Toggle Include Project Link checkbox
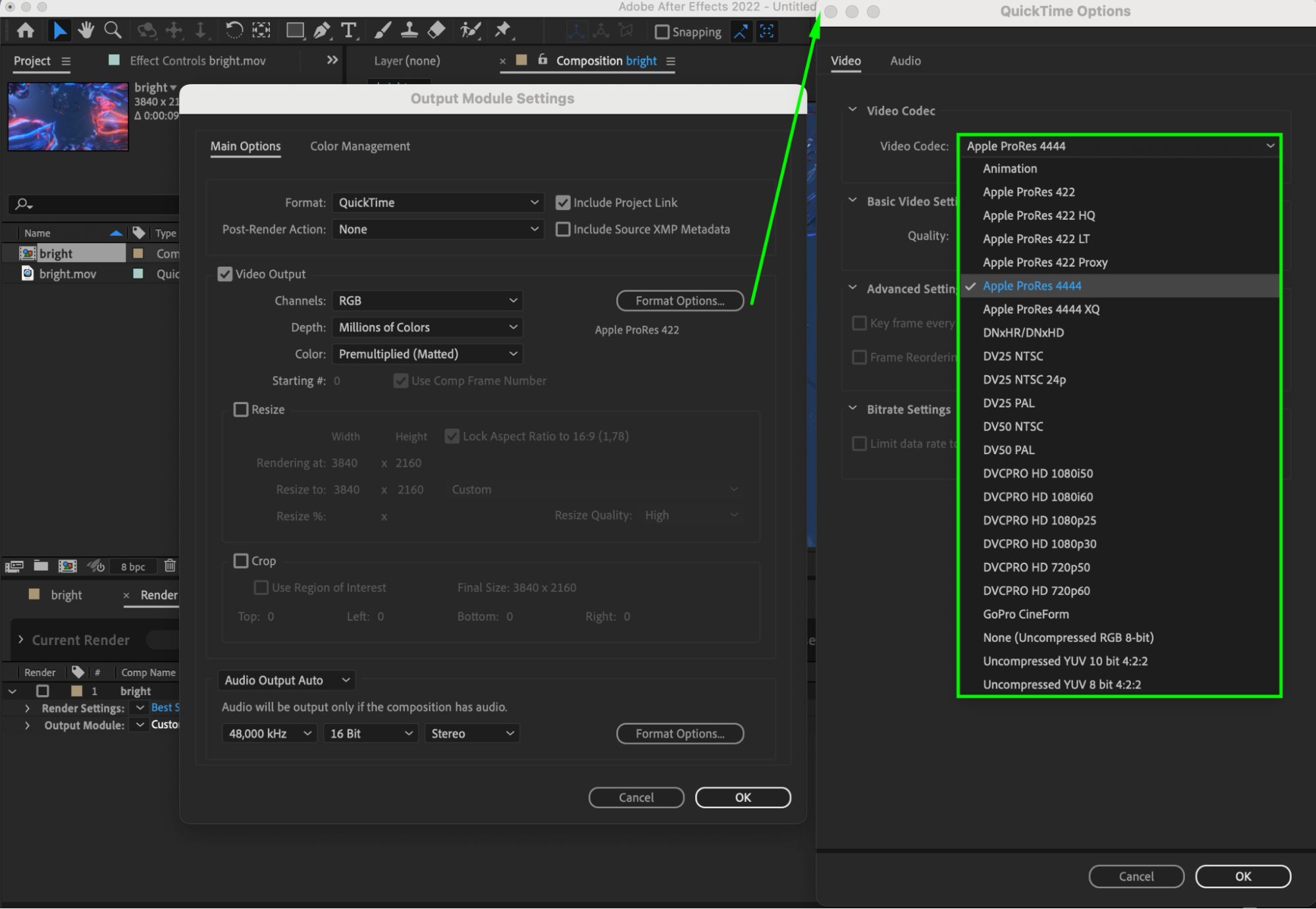 click(x=563, y=203)
